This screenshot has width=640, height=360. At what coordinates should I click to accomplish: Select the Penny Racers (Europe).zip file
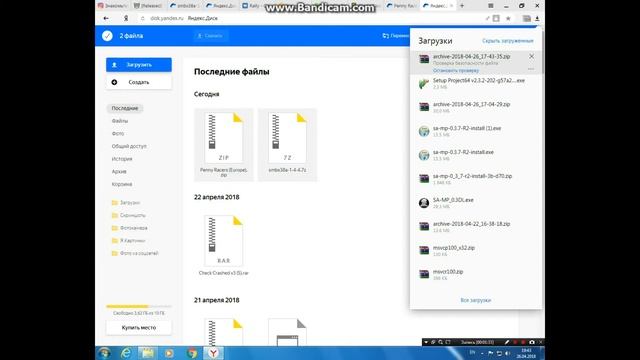coord(224,145)
